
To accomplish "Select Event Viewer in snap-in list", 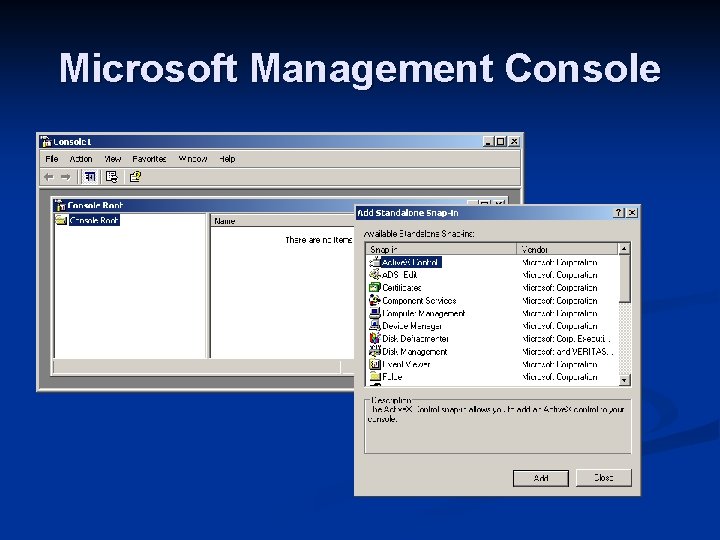I will (406, 364).
